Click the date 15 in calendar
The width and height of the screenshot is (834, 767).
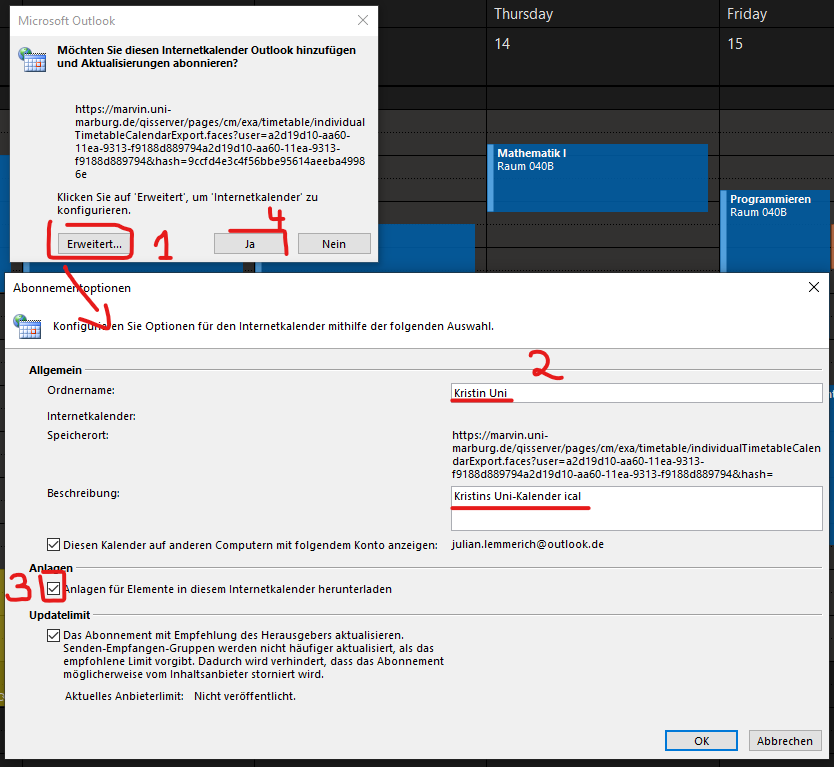pyautogui.click(x=735, y=44)
